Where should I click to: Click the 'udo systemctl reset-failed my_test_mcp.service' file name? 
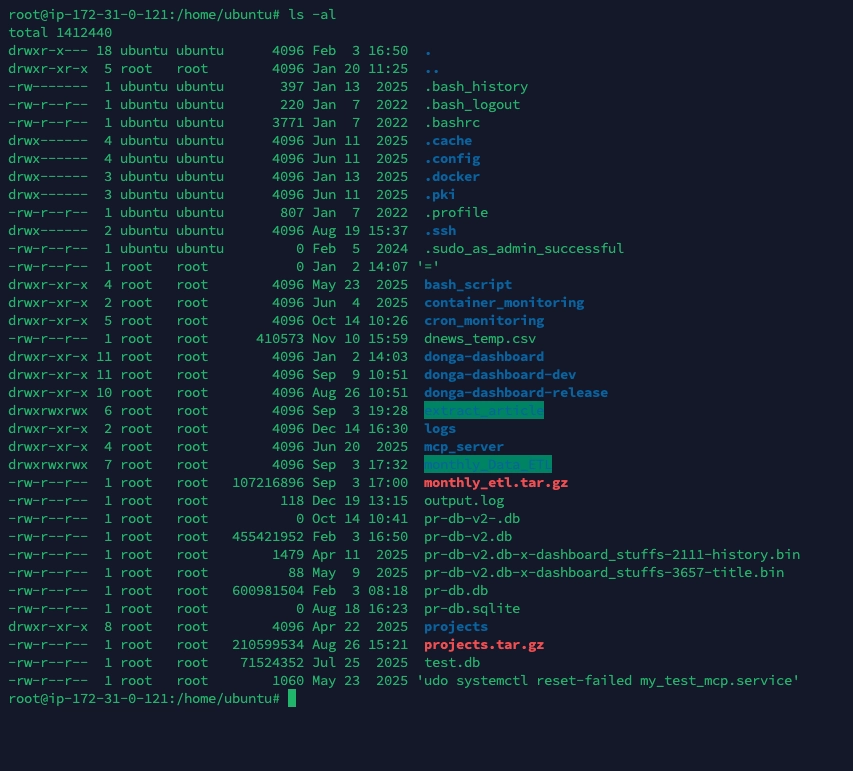pyautogui.click(x=608, y=681)
